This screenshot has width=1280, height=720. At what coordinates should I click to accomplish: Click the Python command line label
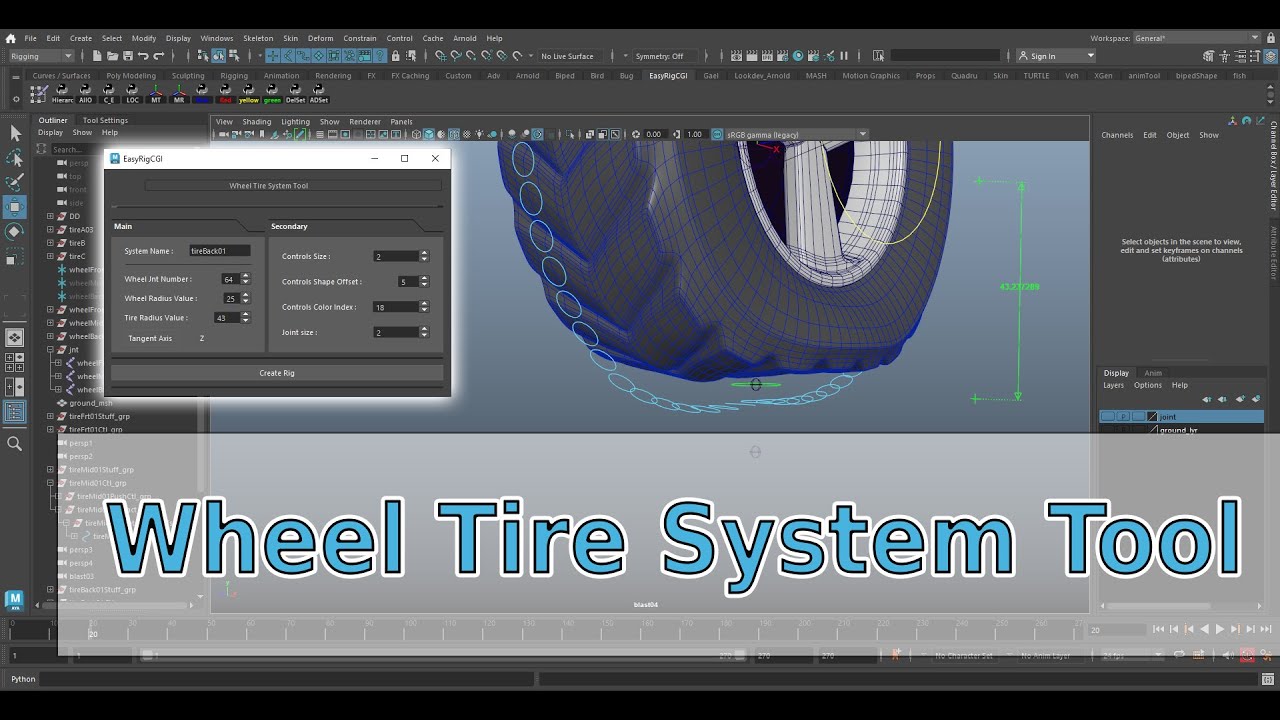[x=23, y=679]
